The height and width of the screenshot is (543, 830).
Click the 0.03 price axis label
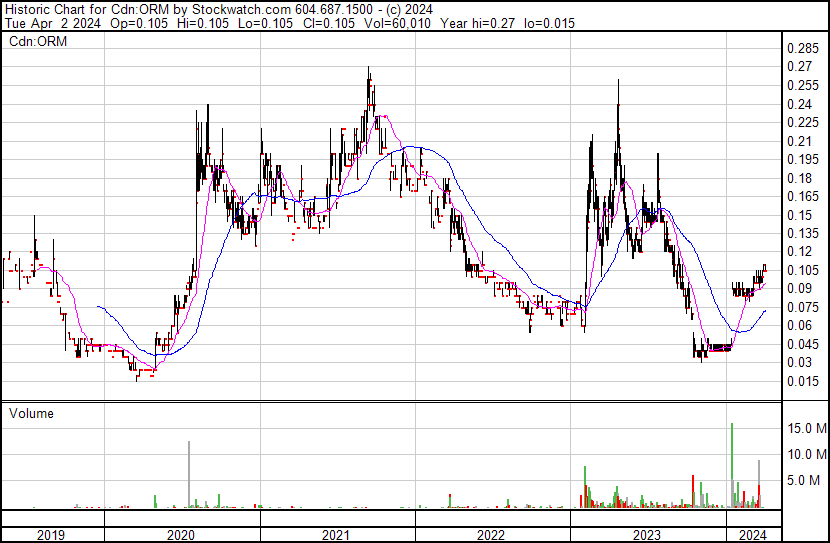(799, 363)
